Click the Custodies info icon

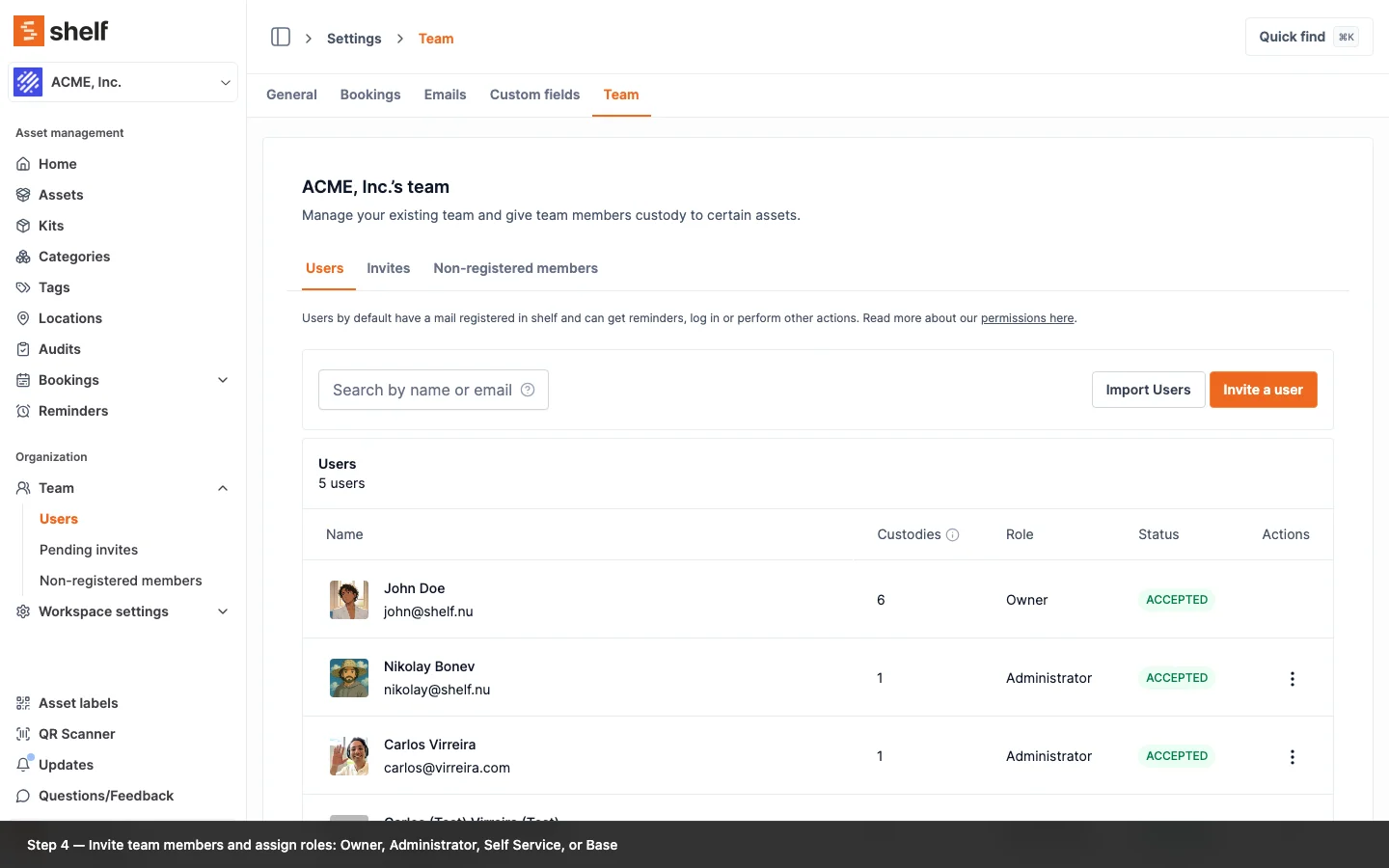coord(952,535)
